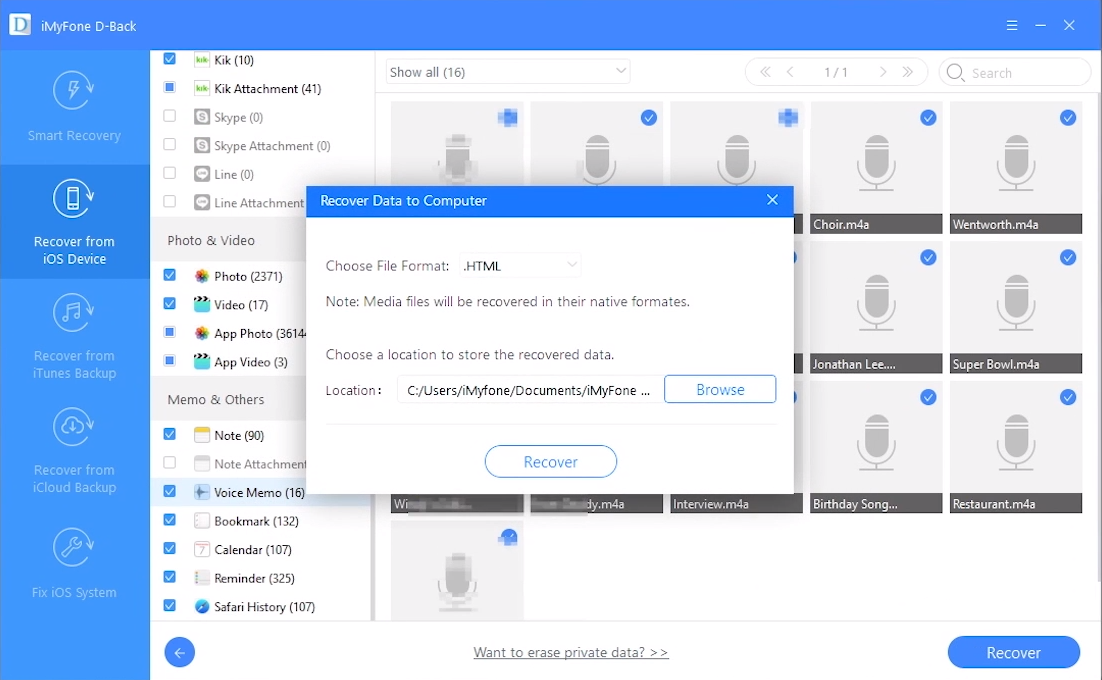This screenshot has height=680, width=1102.
Task: Toggle the Kik Attachment (41) checkbox
Action: pyautogui.click(x=169, y=87)
